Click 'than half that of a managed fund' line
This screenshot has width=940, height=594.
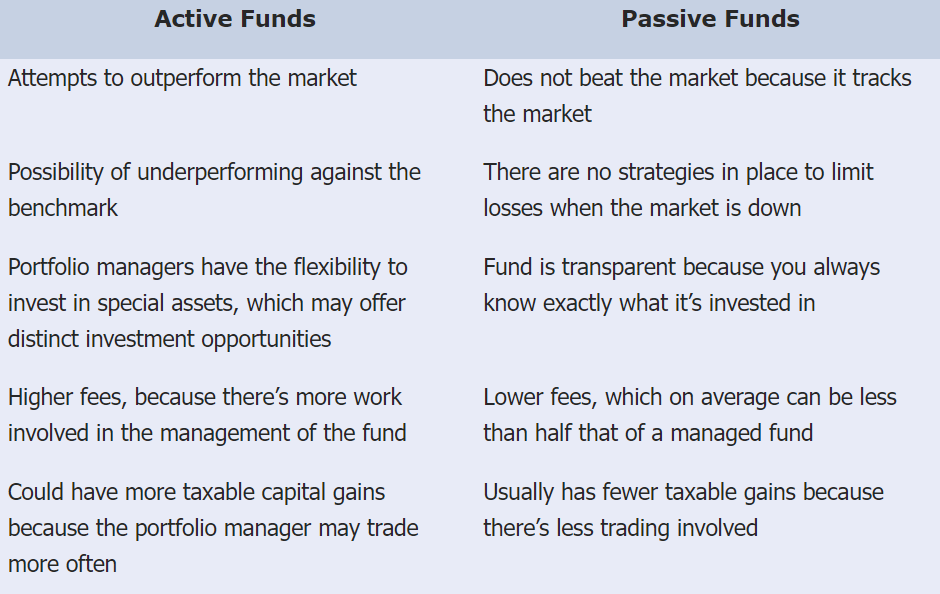648,433
